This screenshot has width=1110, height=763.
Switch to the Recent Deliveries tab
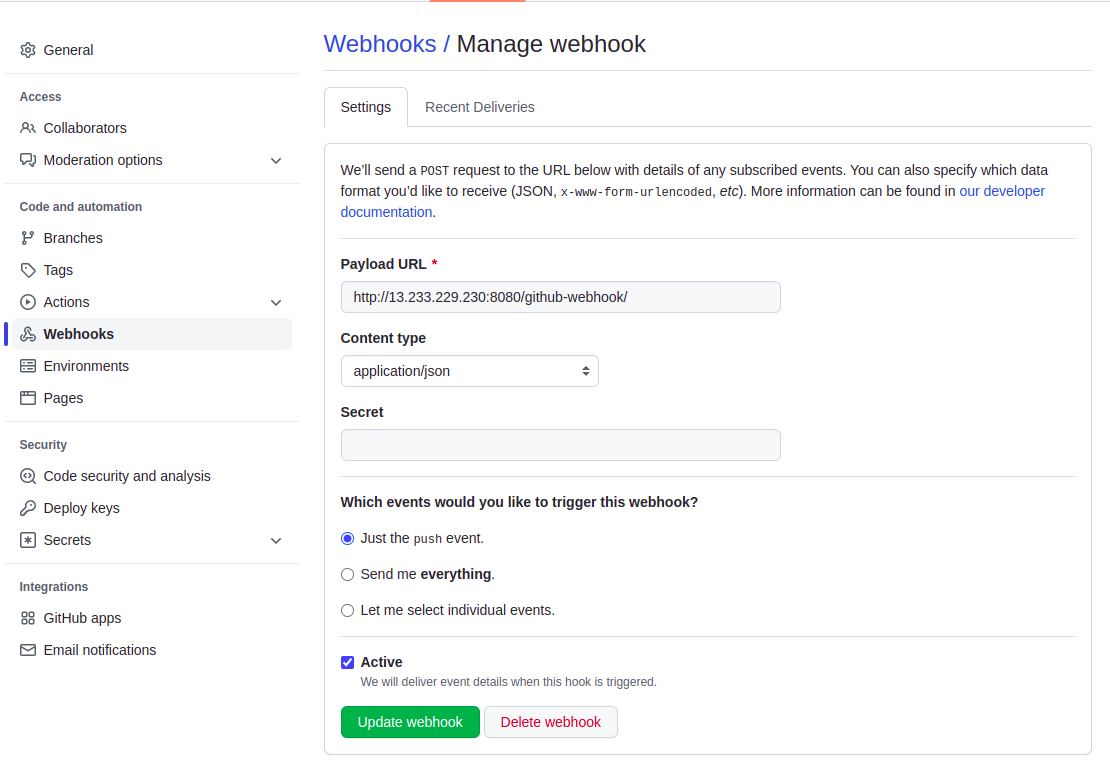(x=480, y=107)
